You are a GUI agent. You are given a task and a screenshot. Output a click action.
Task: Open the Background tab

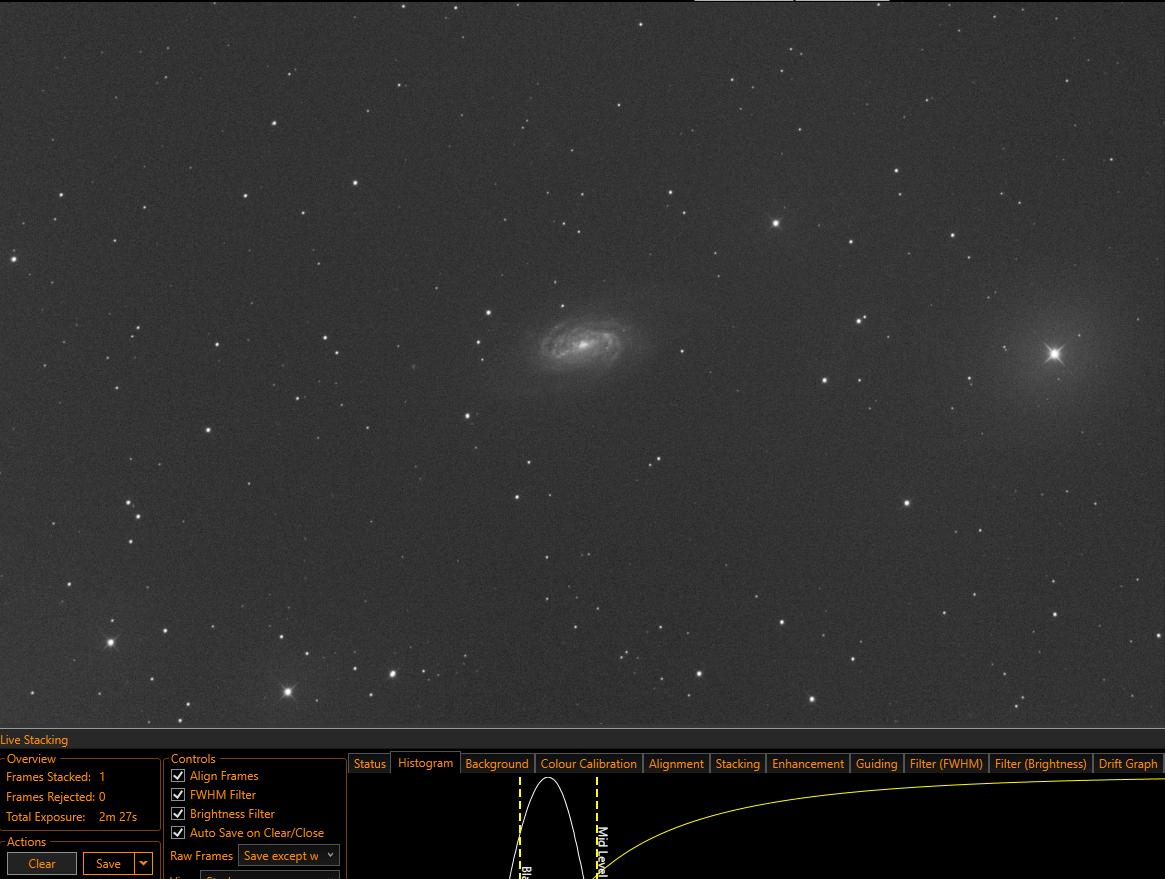pyautogui.click(x=496, y=763)
